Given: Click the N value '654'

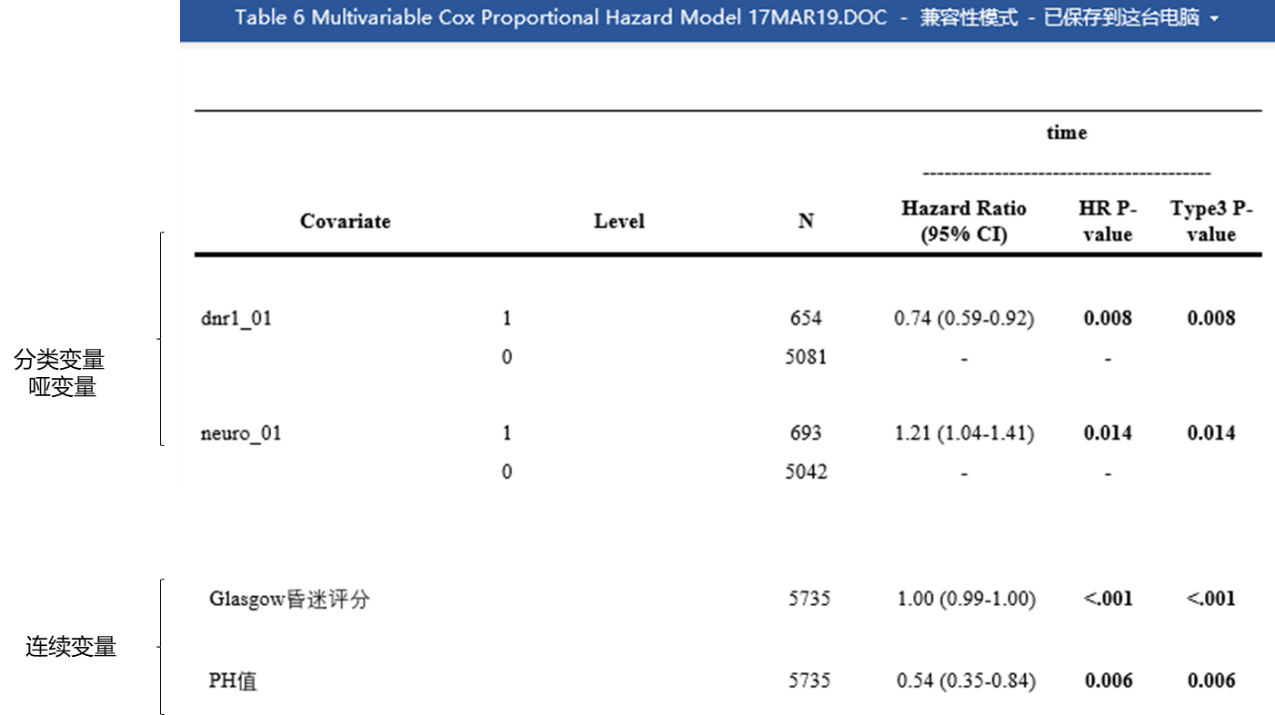Looking at the screenshot, I should point(806,318).
